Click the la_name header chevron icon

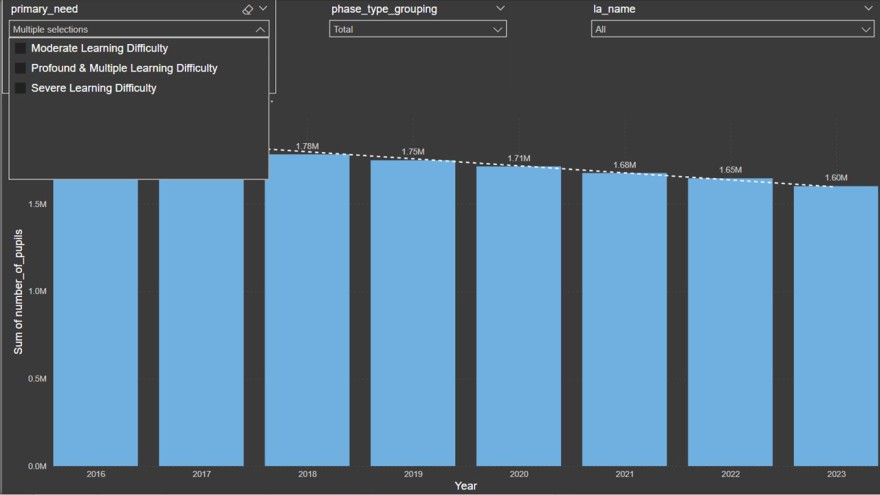tap(869, 9)
